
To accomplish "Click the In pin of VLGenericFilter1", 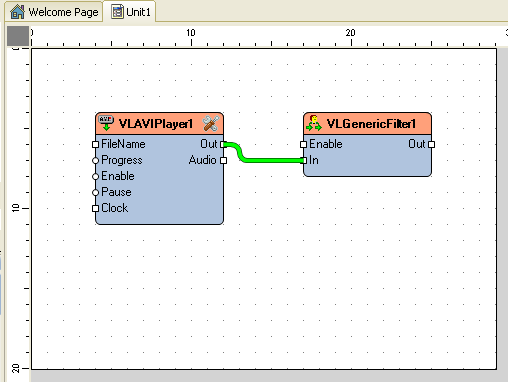I will click(304, 160).
